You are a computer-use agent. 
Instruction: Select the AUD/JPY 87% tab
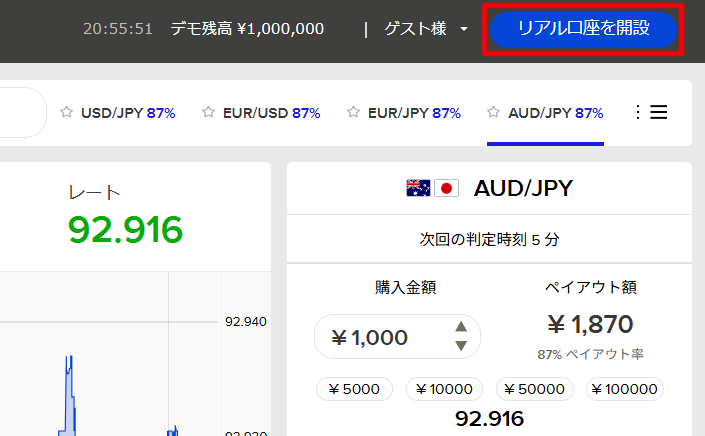point(555,113)
